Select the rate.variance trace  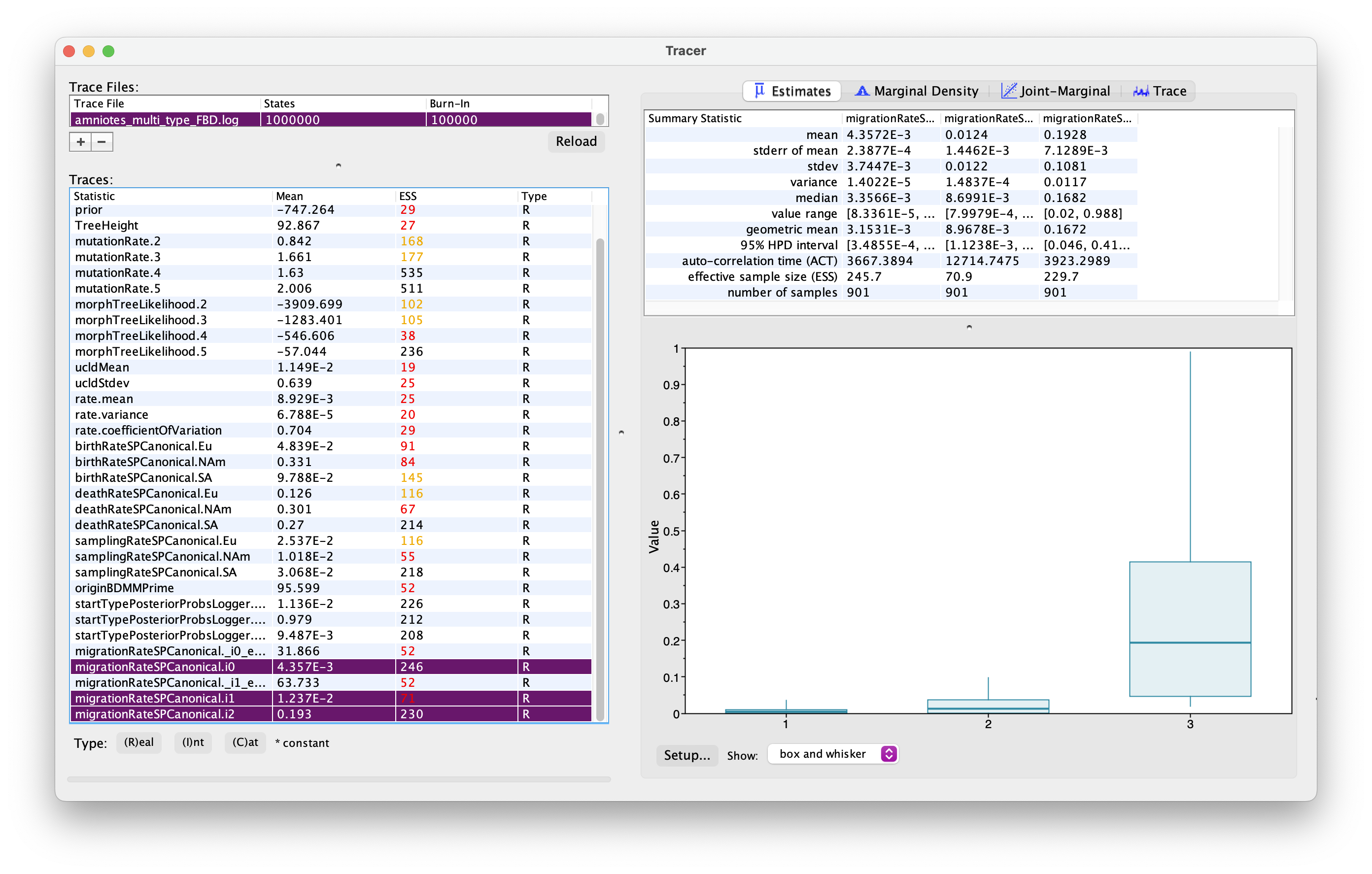point(331,415)
